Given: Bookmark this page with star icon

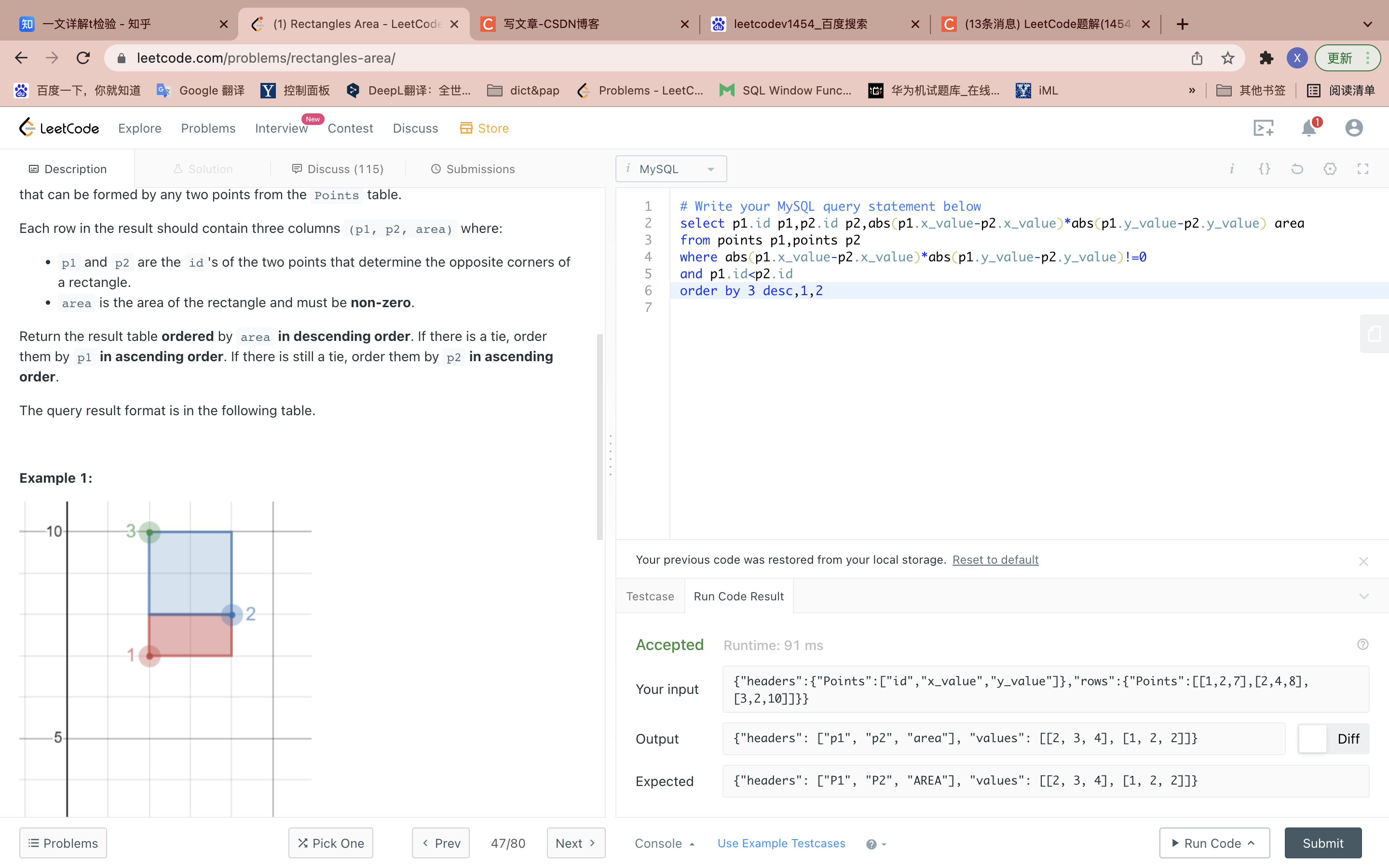Looking at the screenshot, I should [1228, 58].
